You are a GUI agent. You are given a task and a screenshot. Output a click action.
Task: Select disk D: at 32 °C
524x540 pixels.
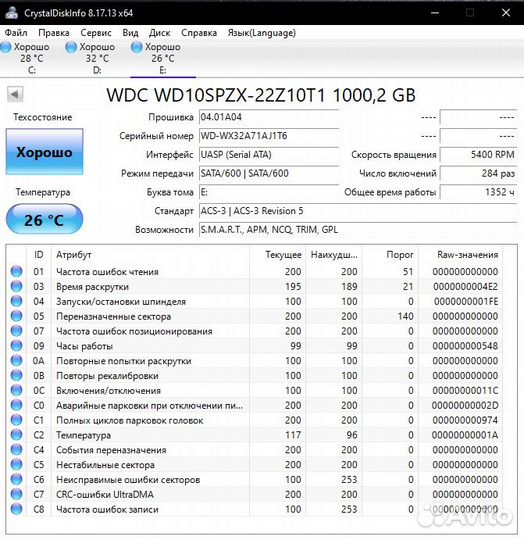pos(91,58)
